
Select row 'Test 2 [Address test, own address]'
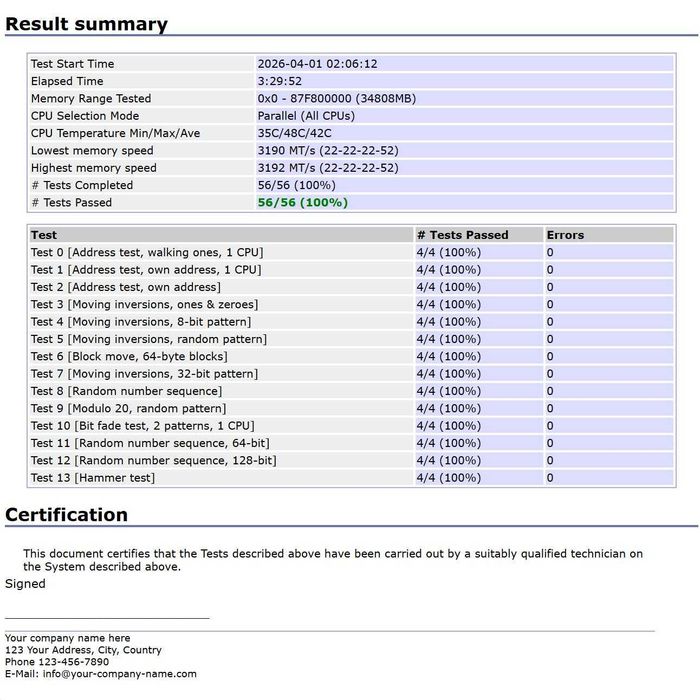click(351, 288)
